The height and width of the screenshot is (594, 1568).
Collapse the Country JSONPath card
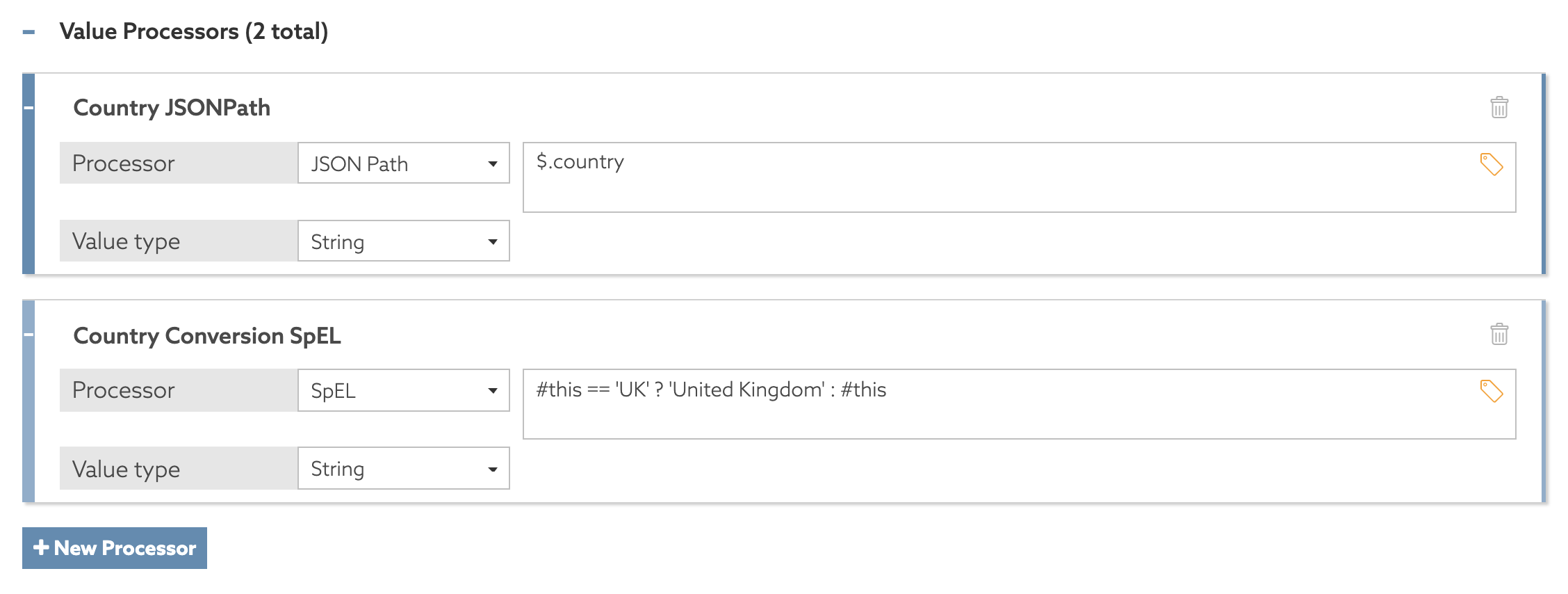(27, 108)
